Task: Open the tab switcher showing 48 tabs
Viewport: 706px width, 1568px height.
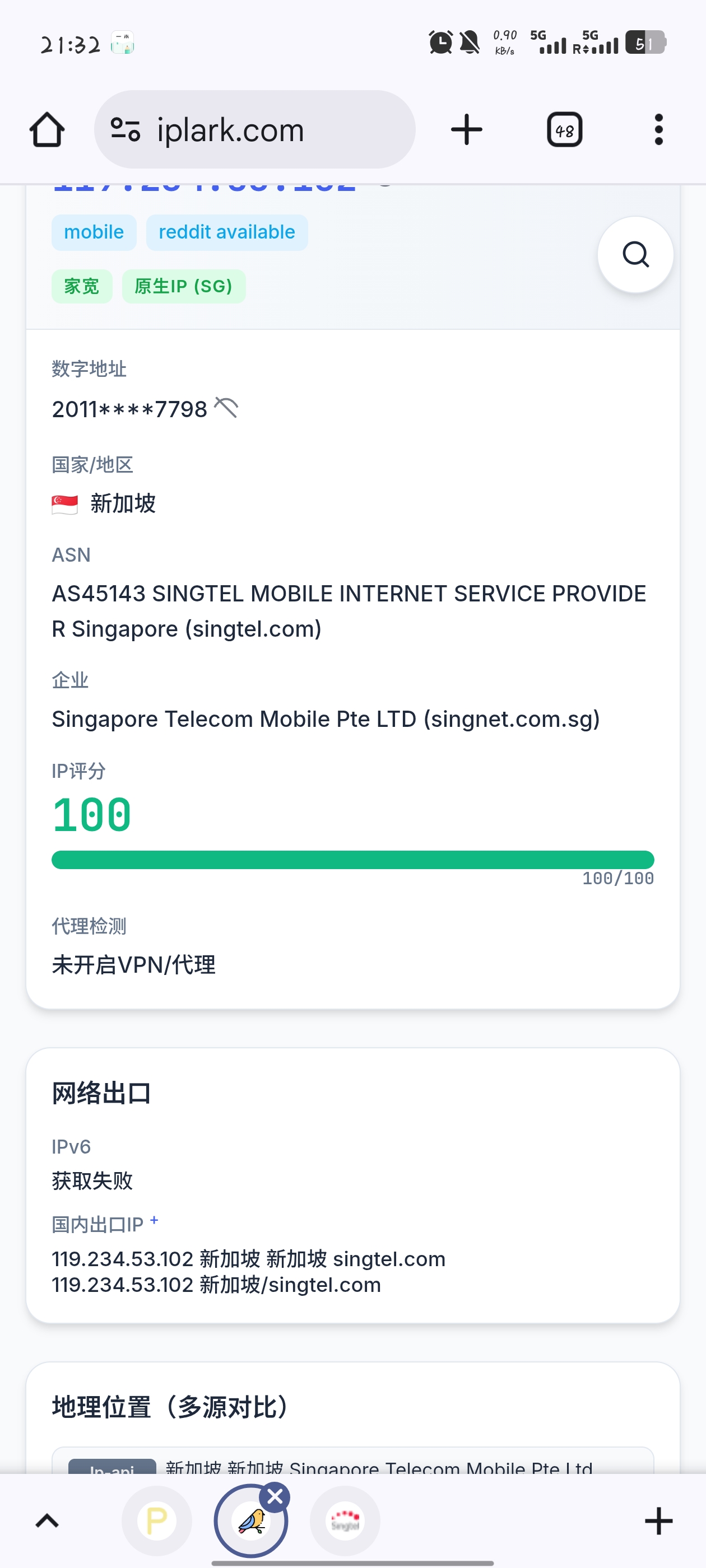Action: click(x=565, y=130)
